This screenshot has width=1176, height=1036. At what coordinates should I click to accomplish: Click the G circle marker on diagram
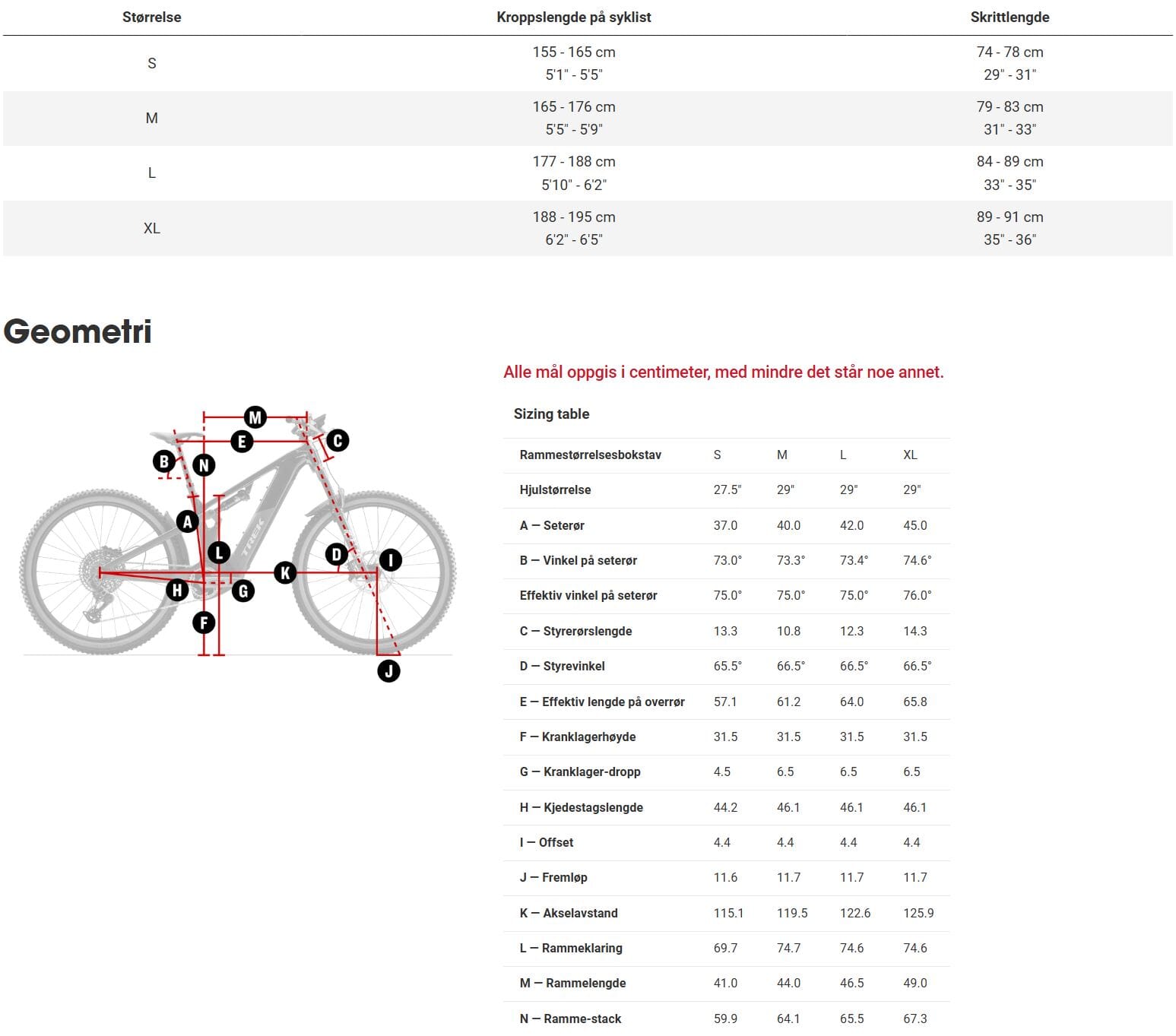243,591
